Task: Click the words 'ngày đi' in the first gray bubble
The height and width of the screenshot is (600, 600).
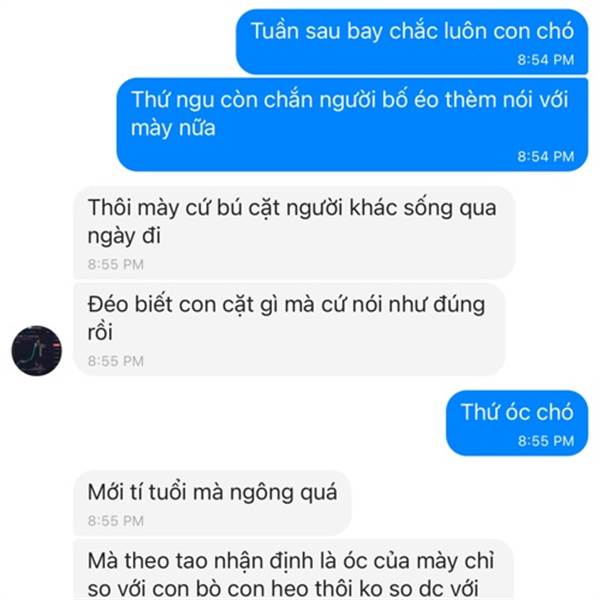Action: 124,236
